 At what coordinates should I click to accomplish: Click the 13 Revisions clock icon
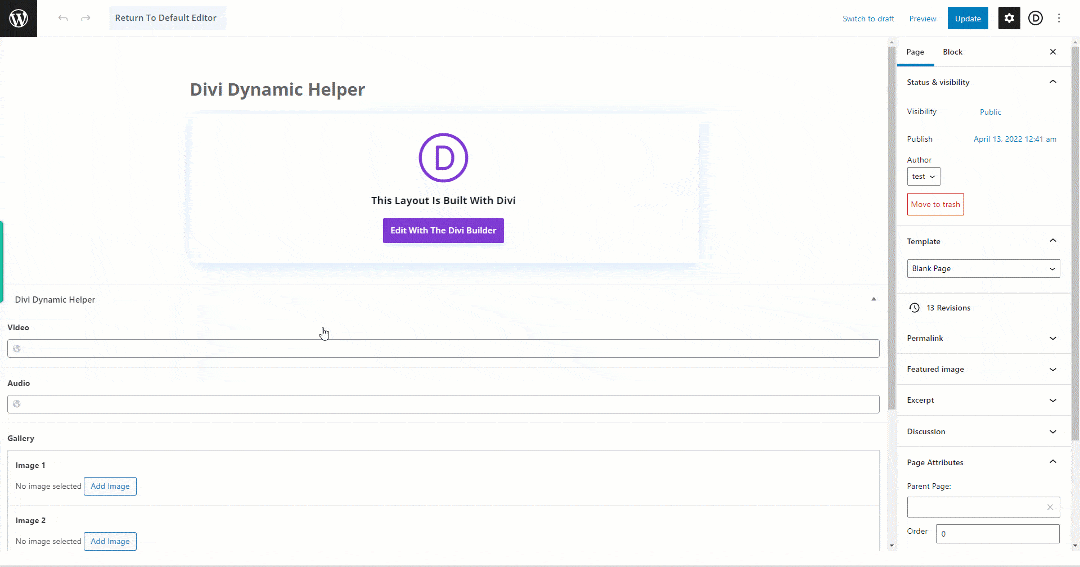click(x=914, y=308)
